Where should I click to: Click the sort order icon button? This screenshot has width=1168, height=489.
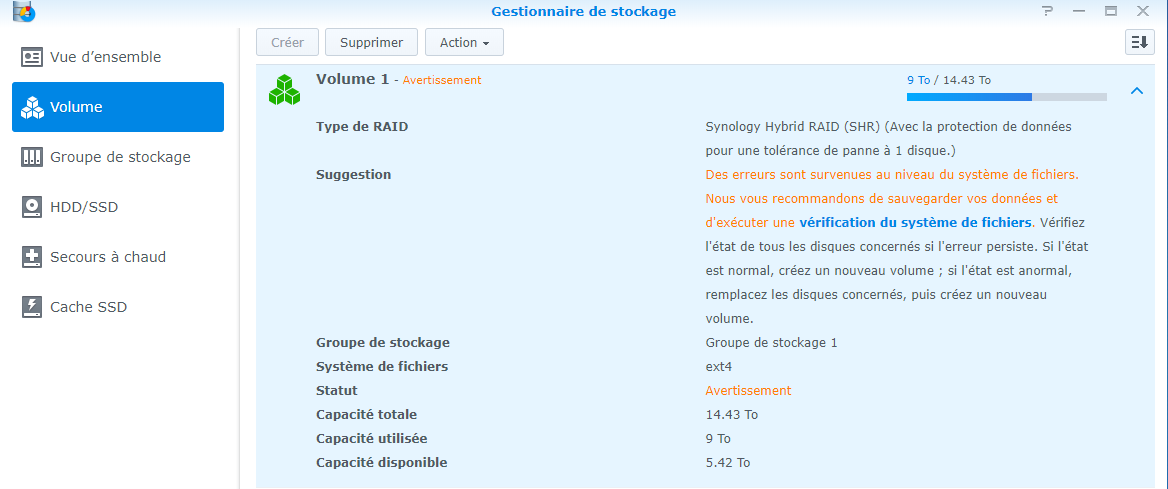tap(1140, 42)
